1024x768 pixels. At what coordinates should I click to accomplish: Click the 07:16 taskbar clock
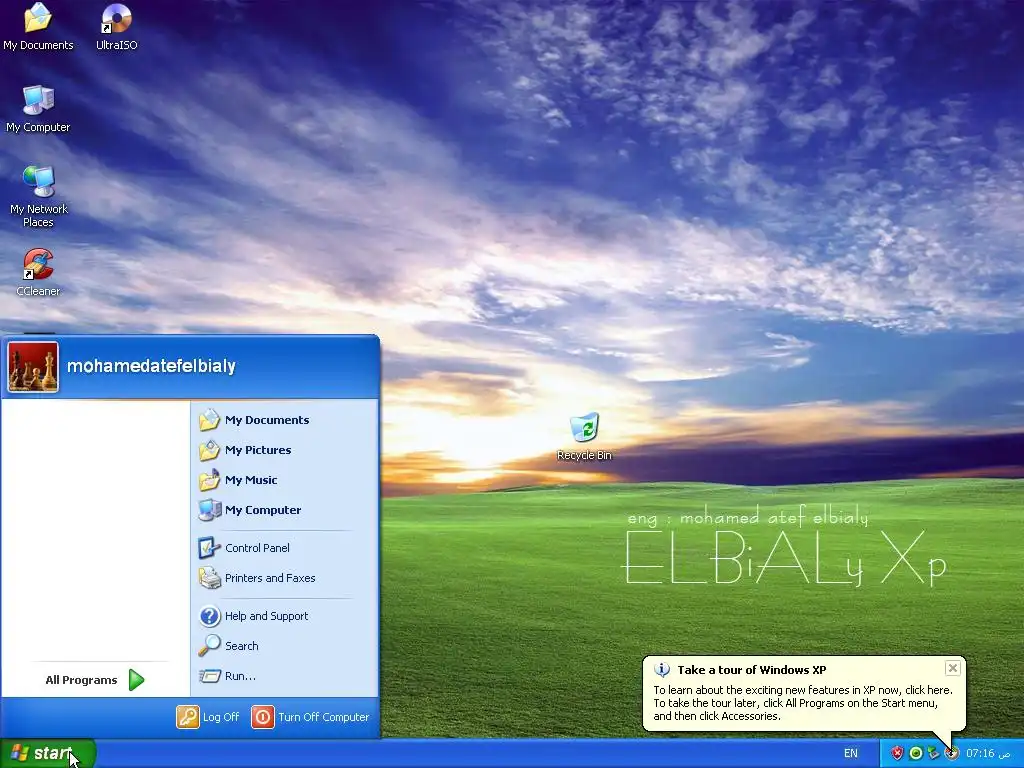(988, 754)
